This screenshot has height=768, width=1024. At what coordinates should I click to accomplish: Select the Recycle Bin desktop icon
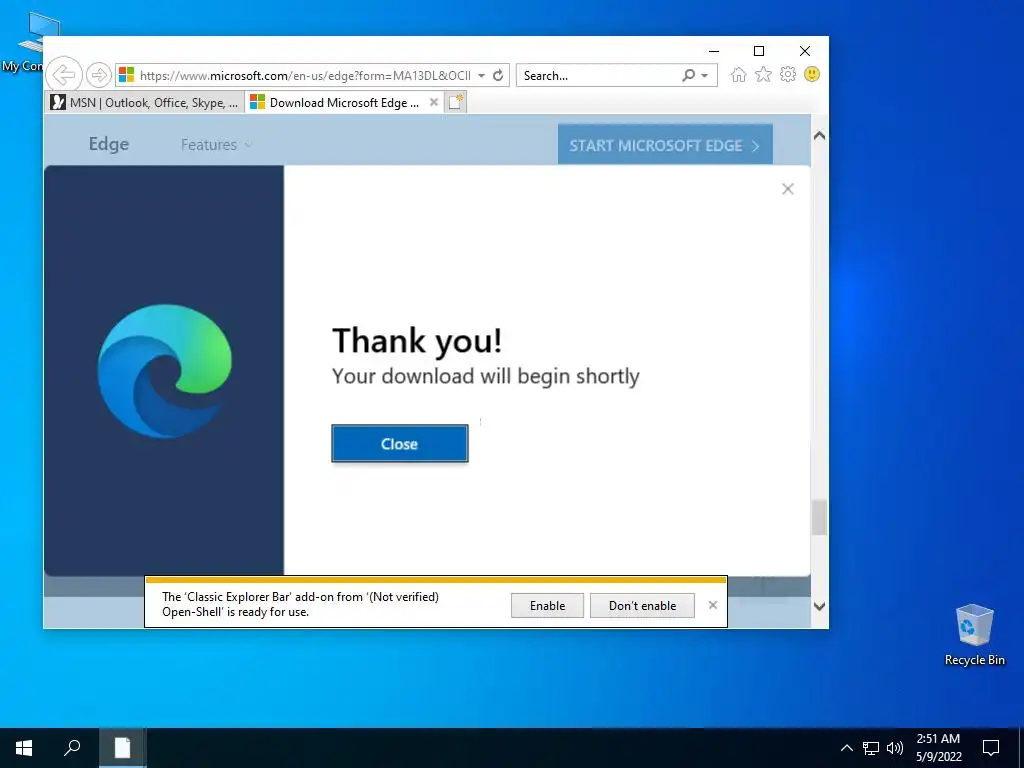point(974,635)
